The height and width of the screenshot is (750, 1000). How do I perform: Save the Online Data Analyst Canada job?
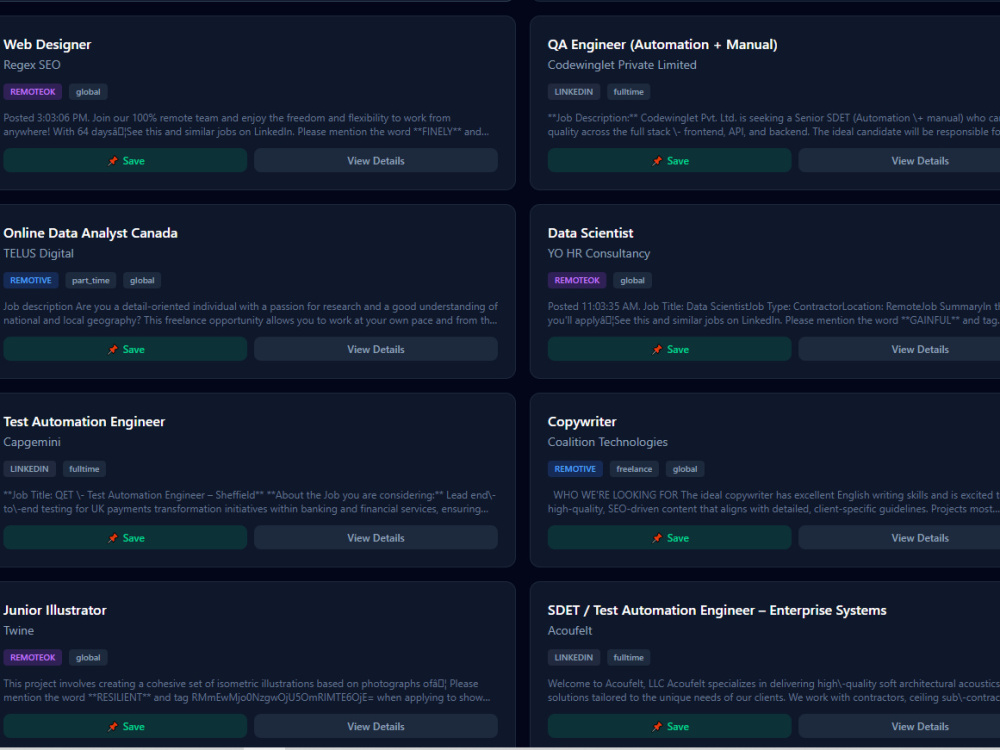[x=125, y=349]
